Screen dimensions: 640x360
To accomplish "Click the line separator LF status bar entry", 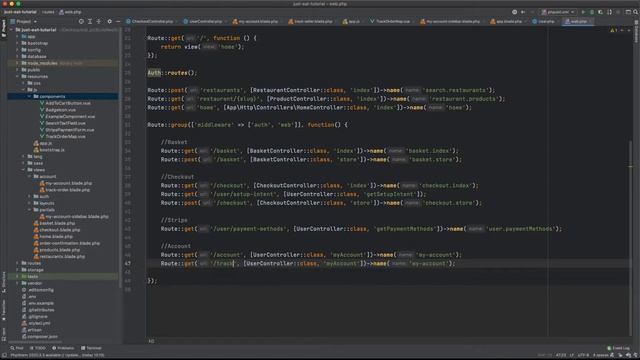I will point(571,355).
